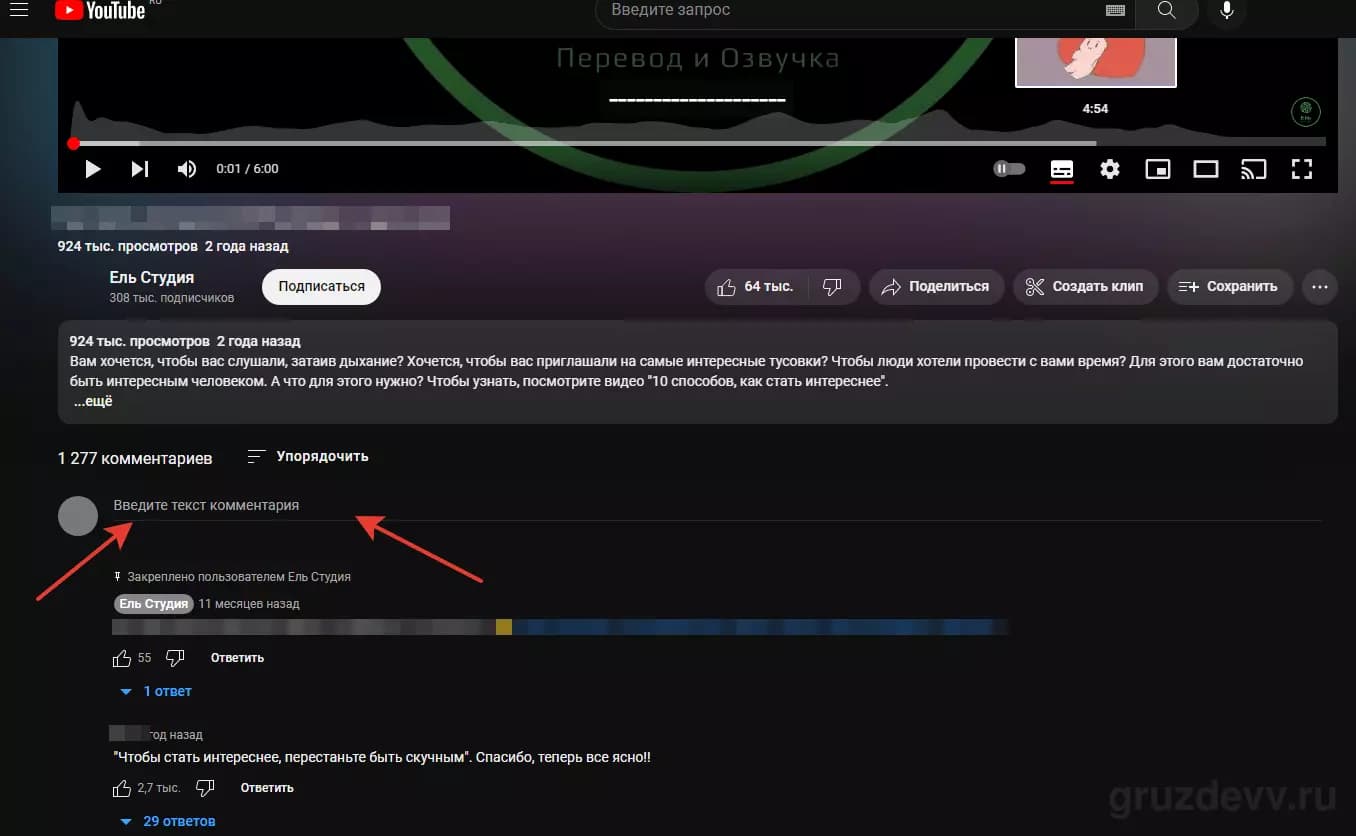Toggle subtitles on the player
This screenshot has width=1356, height=836.
[1062, 169]
